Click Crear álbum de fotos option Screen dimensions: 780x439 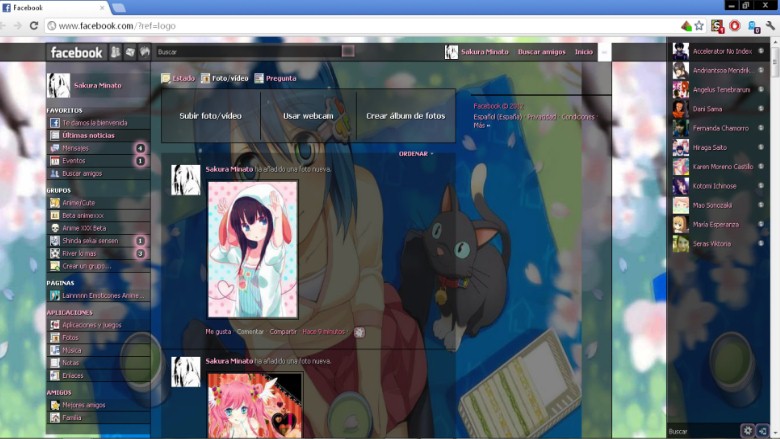pyautogui.click(x=405, y=116)
